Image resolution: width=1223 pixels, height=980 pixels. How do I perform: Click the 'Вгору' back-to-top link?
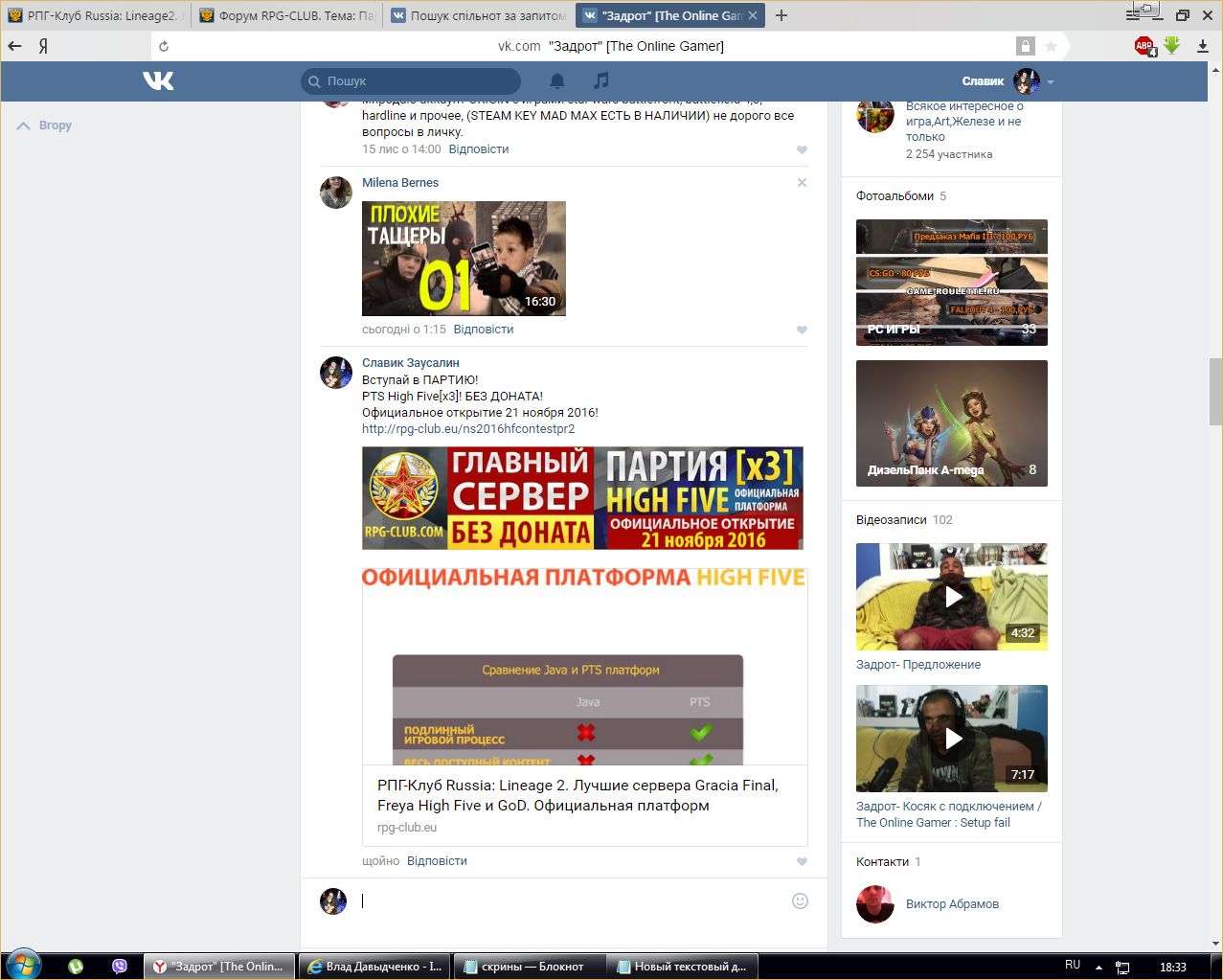(x=44, y=125)
